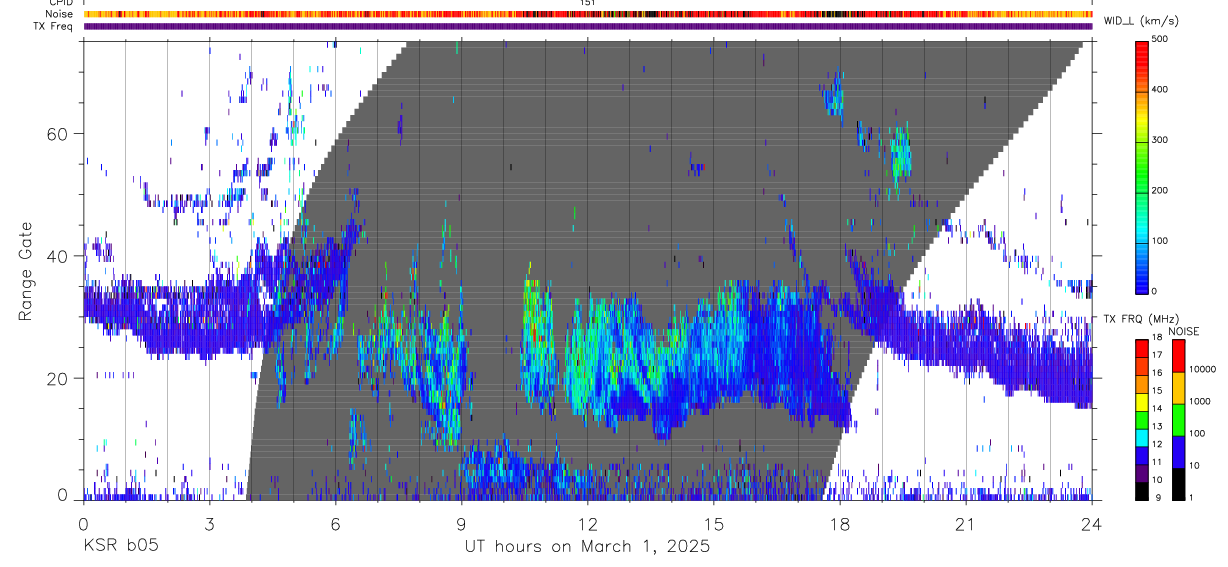Click the TX FRQ frequency color bar

point(1143,419)
